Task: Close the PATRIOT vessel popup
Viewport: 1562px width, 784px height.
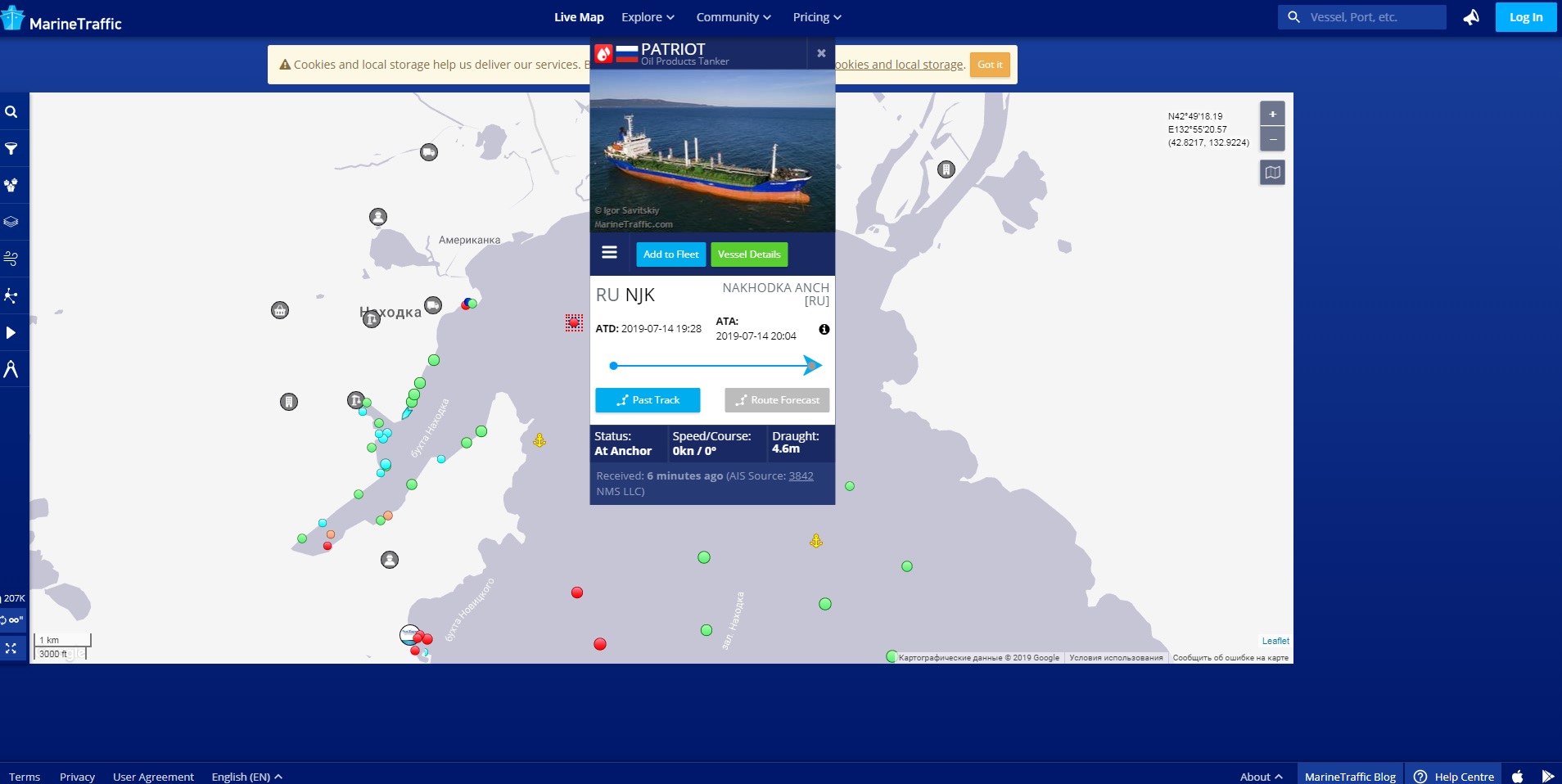Action: (821, 53)
